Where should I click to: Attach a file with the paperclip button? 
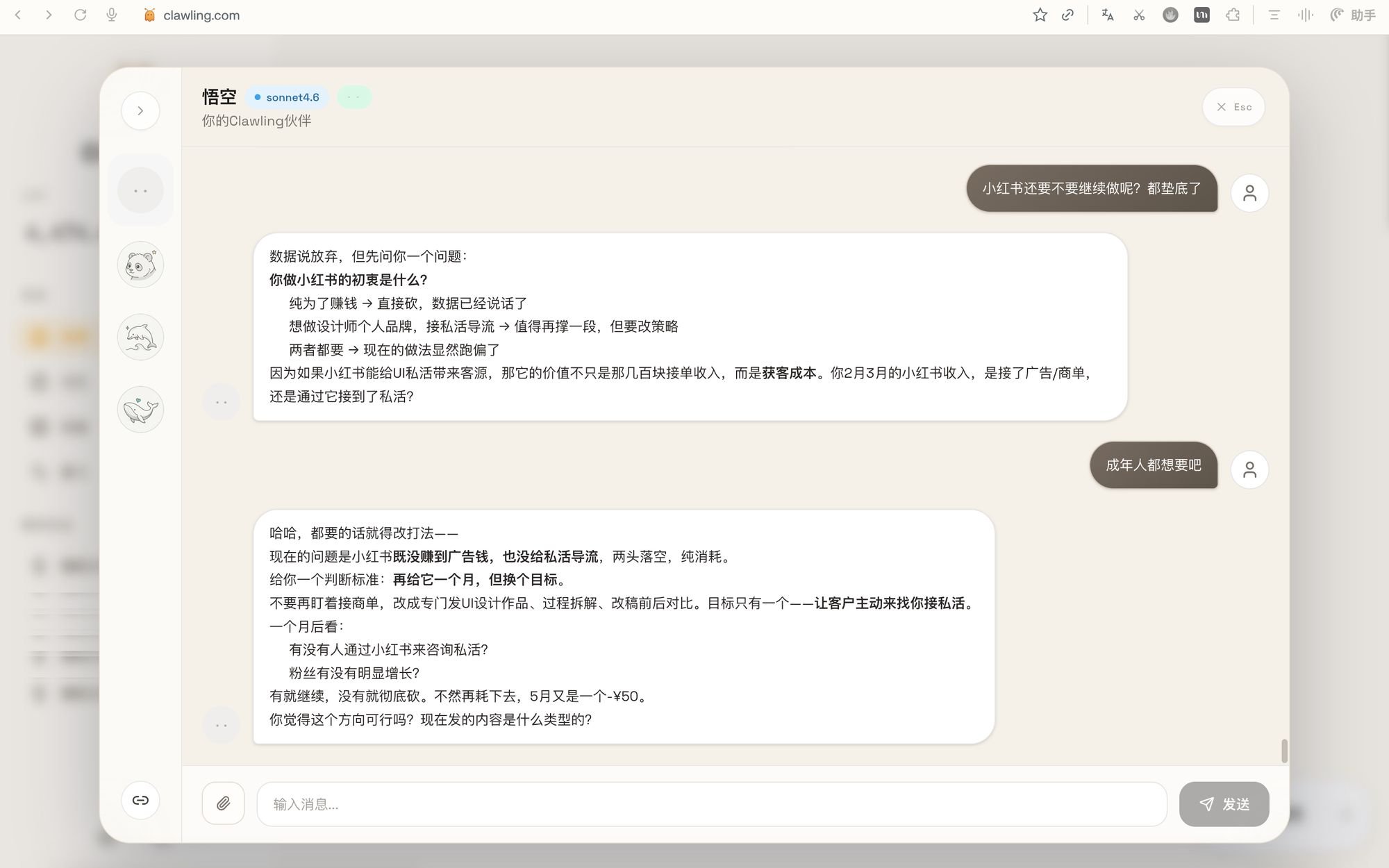click(223, 803)
